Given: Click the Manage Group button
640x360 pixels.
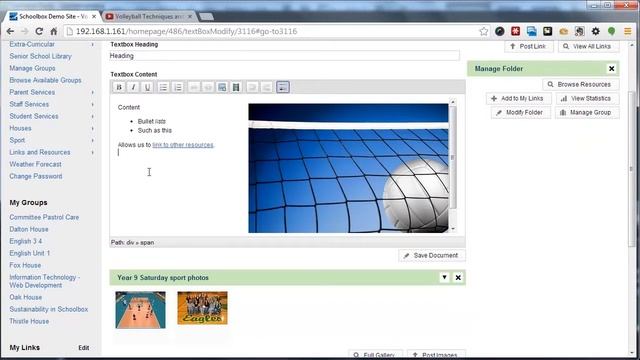Looking at the screenshot, I should 587,113.
